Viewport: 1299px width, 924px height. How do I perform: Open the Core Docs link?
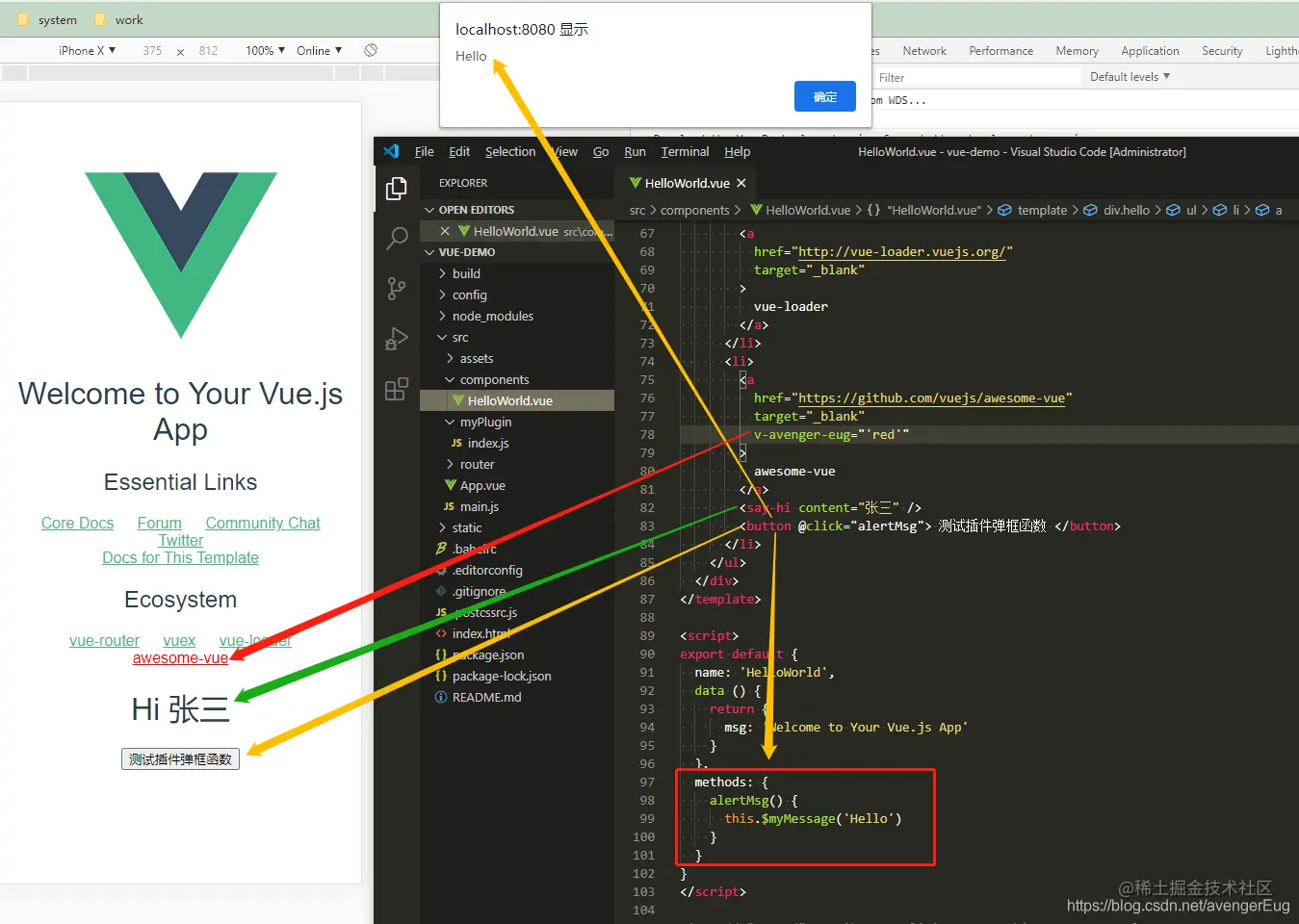pos(77,523)
